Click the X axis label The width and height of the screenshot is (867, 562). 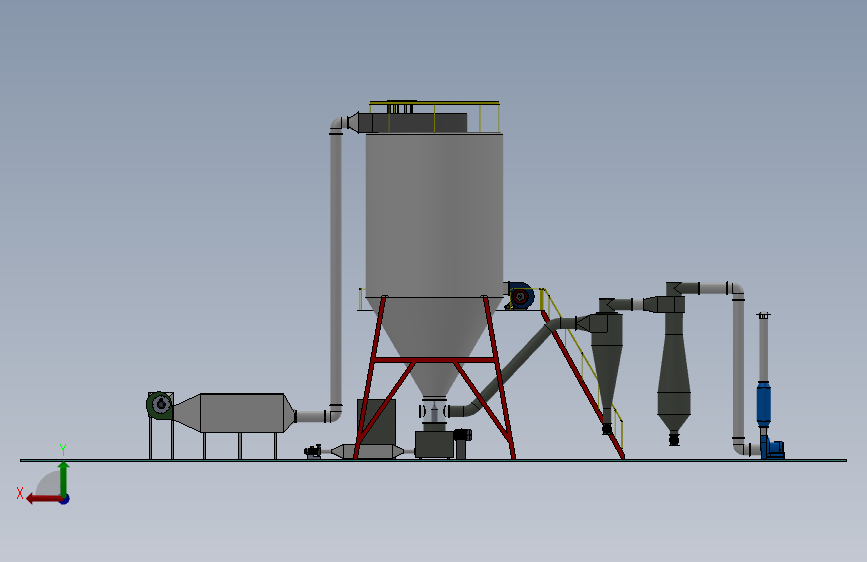pos(20,493)
